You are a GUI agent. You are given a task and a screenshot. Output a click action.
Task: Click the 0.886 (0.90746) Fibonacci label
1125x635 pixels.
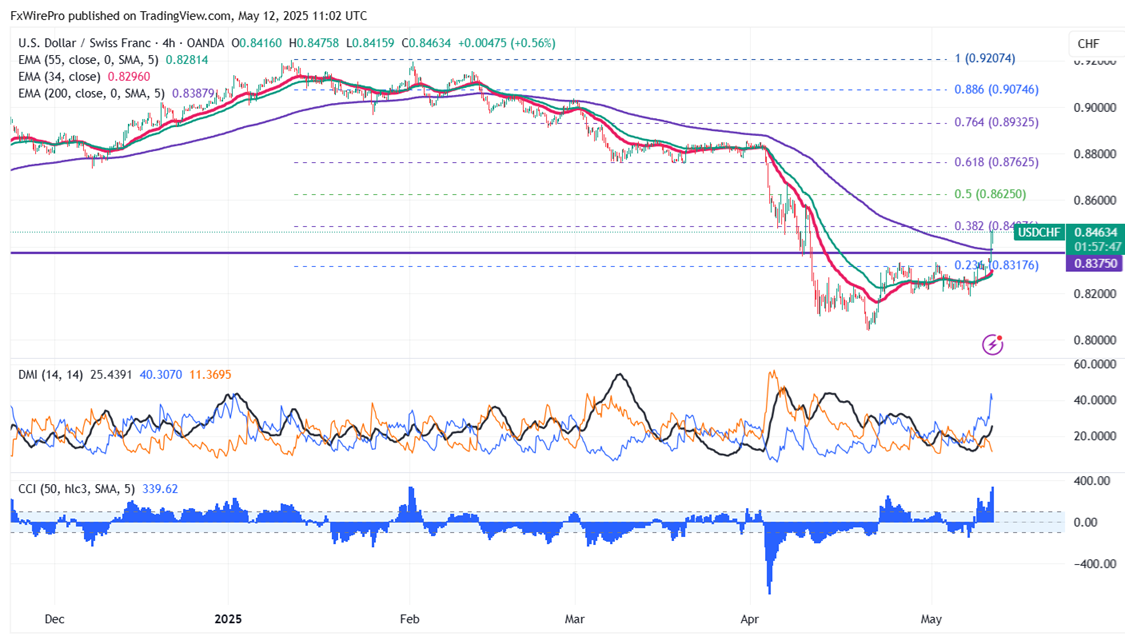tap(996, 90)
